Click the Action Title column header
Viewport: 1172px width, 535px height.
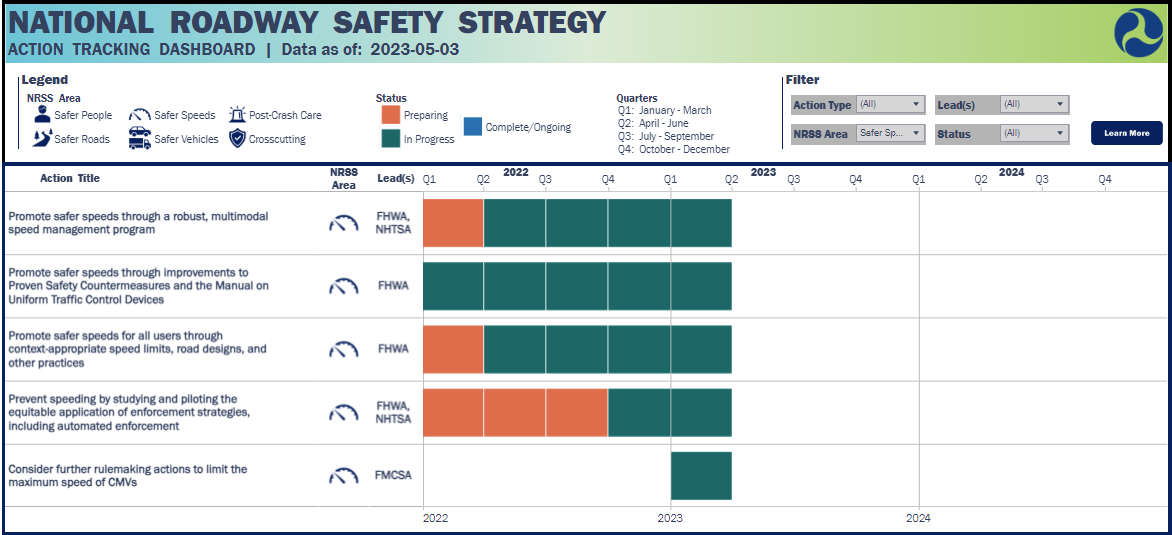(x=70, y=178)
